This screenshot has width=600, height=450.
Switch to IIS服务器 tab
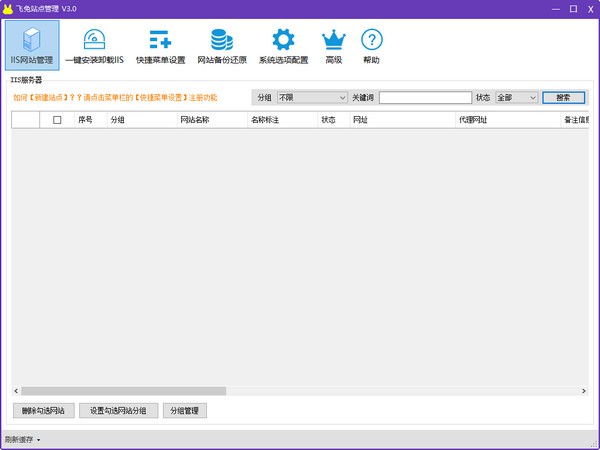[x=26, y=79]
